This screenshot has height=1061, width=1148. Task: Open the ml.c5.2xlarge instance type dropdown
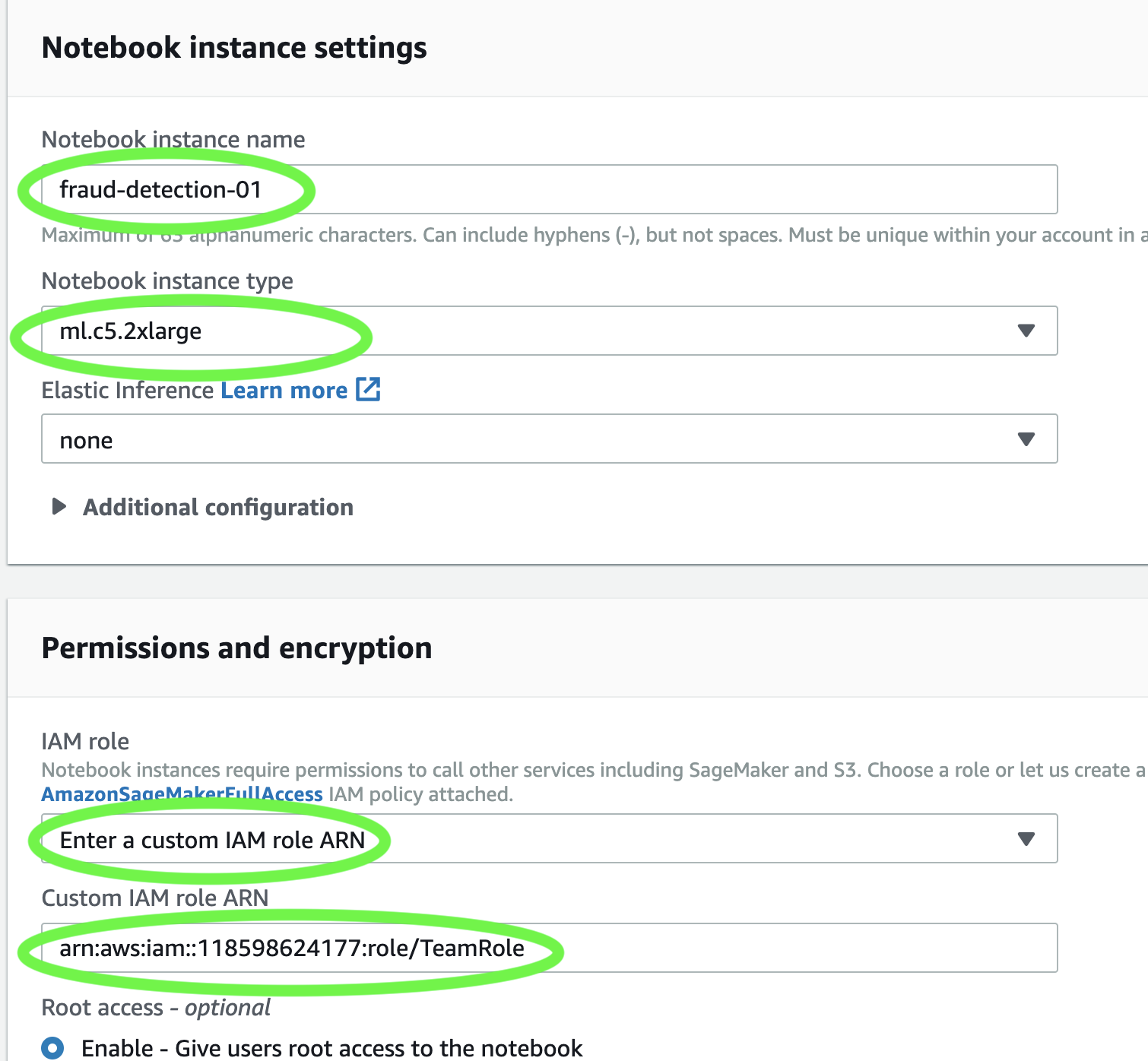(x=550, y=331)
